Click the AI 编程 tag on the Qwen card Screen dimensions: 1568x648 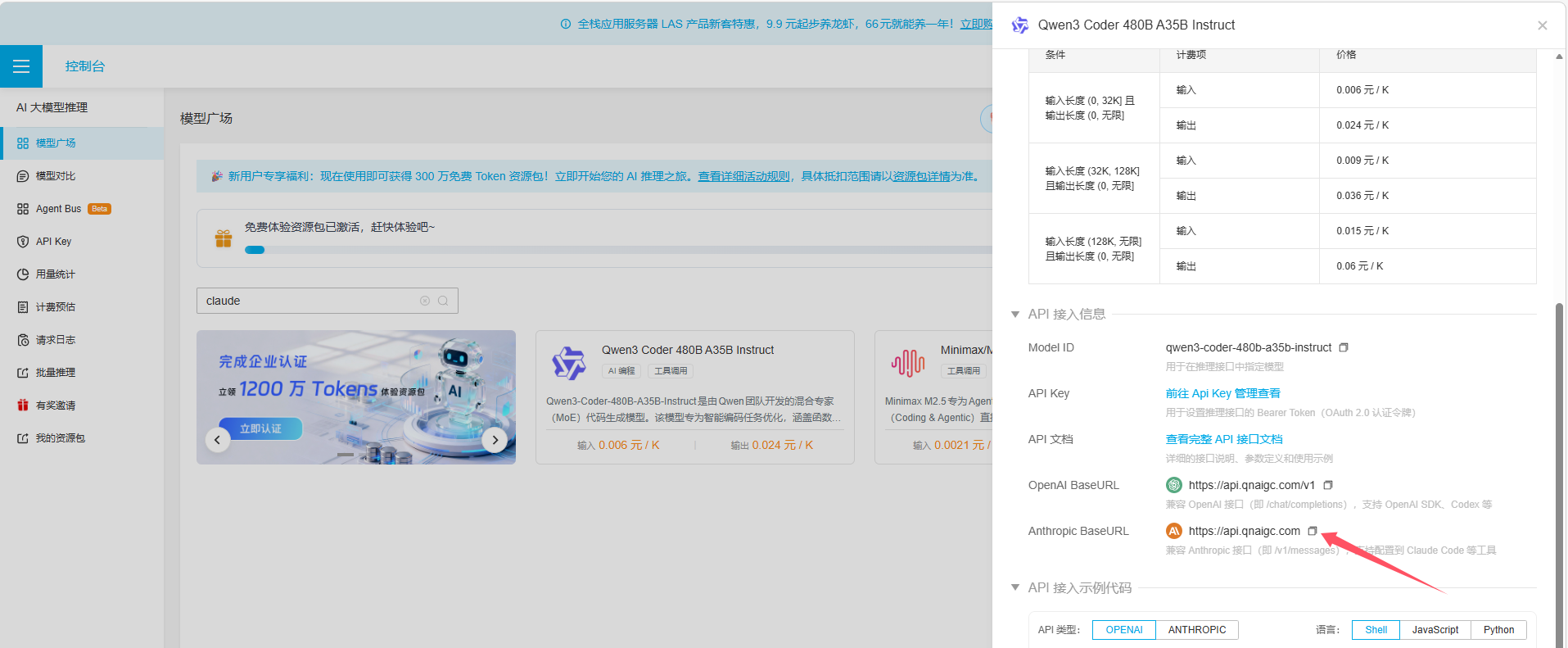[621, 371]
